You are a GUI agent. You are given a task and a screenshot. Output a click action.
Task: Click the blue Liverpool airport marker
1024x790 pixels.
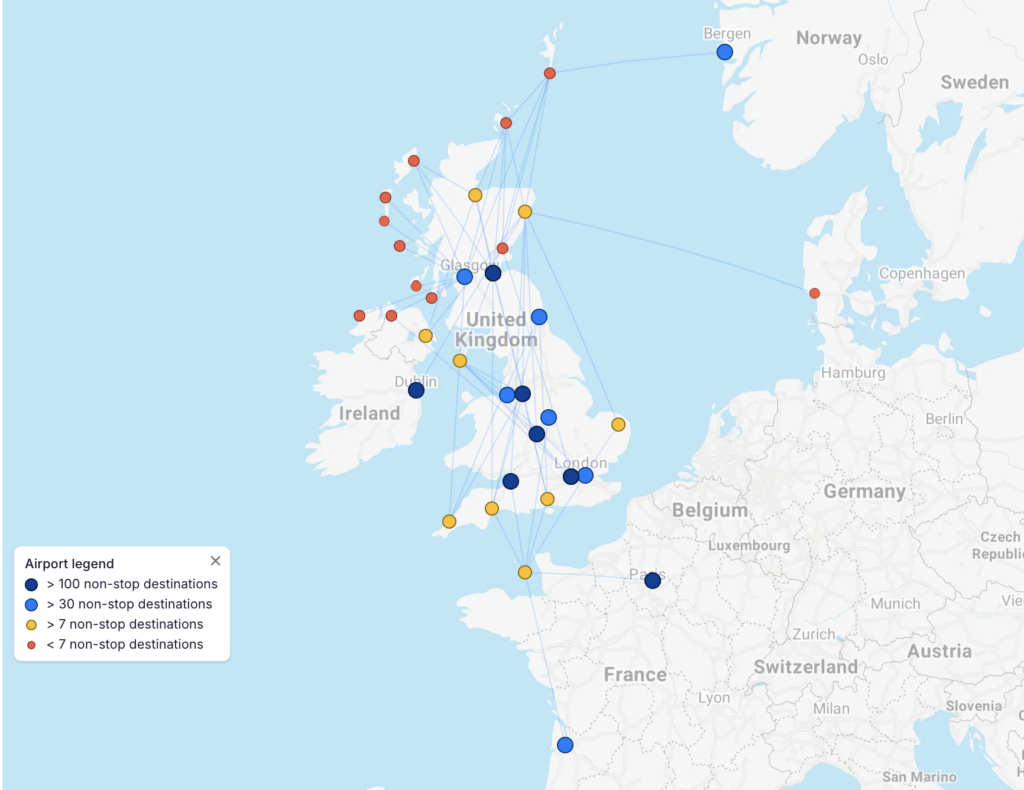pos(507,395)
